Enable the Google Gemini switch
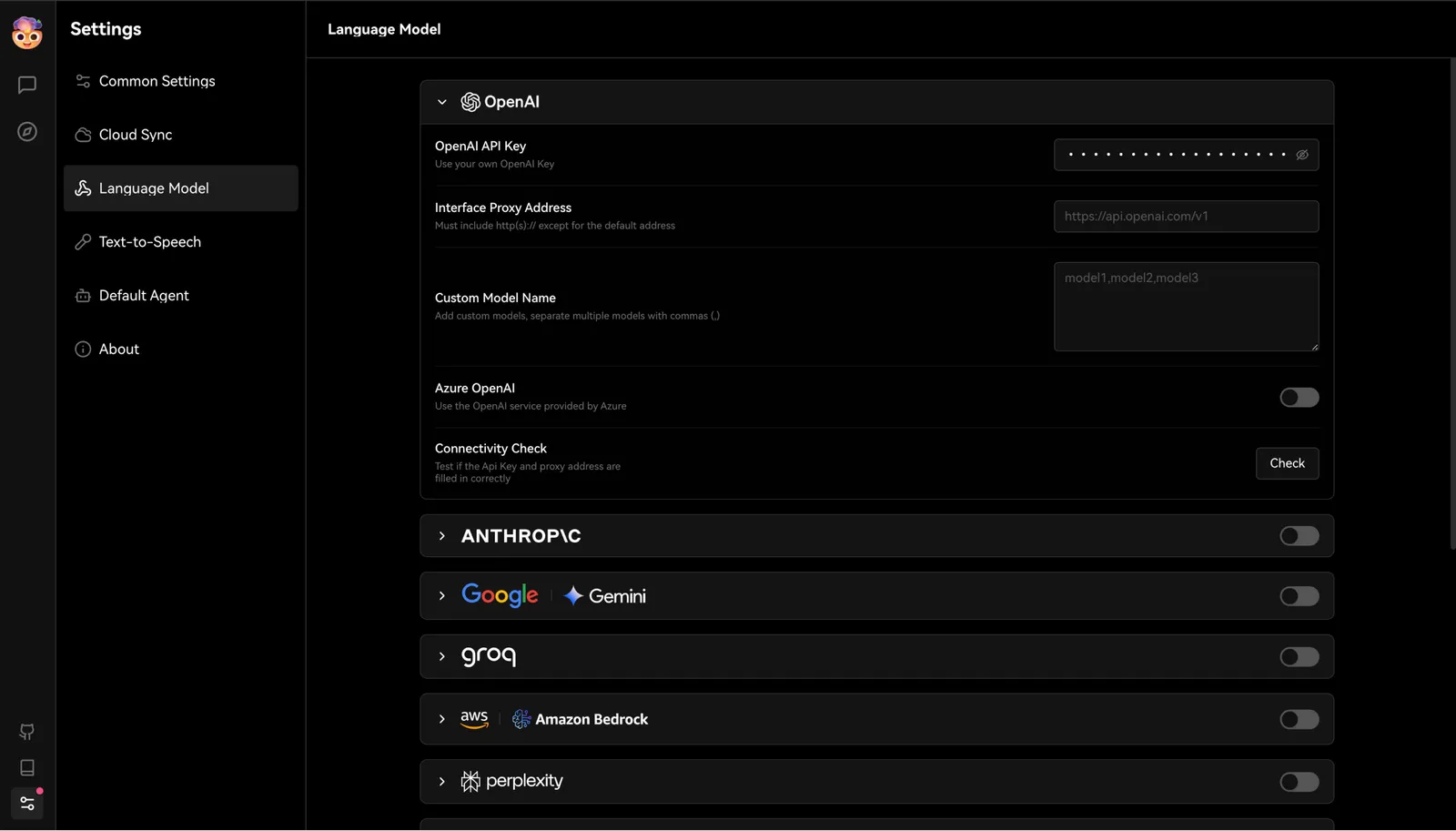 pyautogui.click(x=1299, y=596)
